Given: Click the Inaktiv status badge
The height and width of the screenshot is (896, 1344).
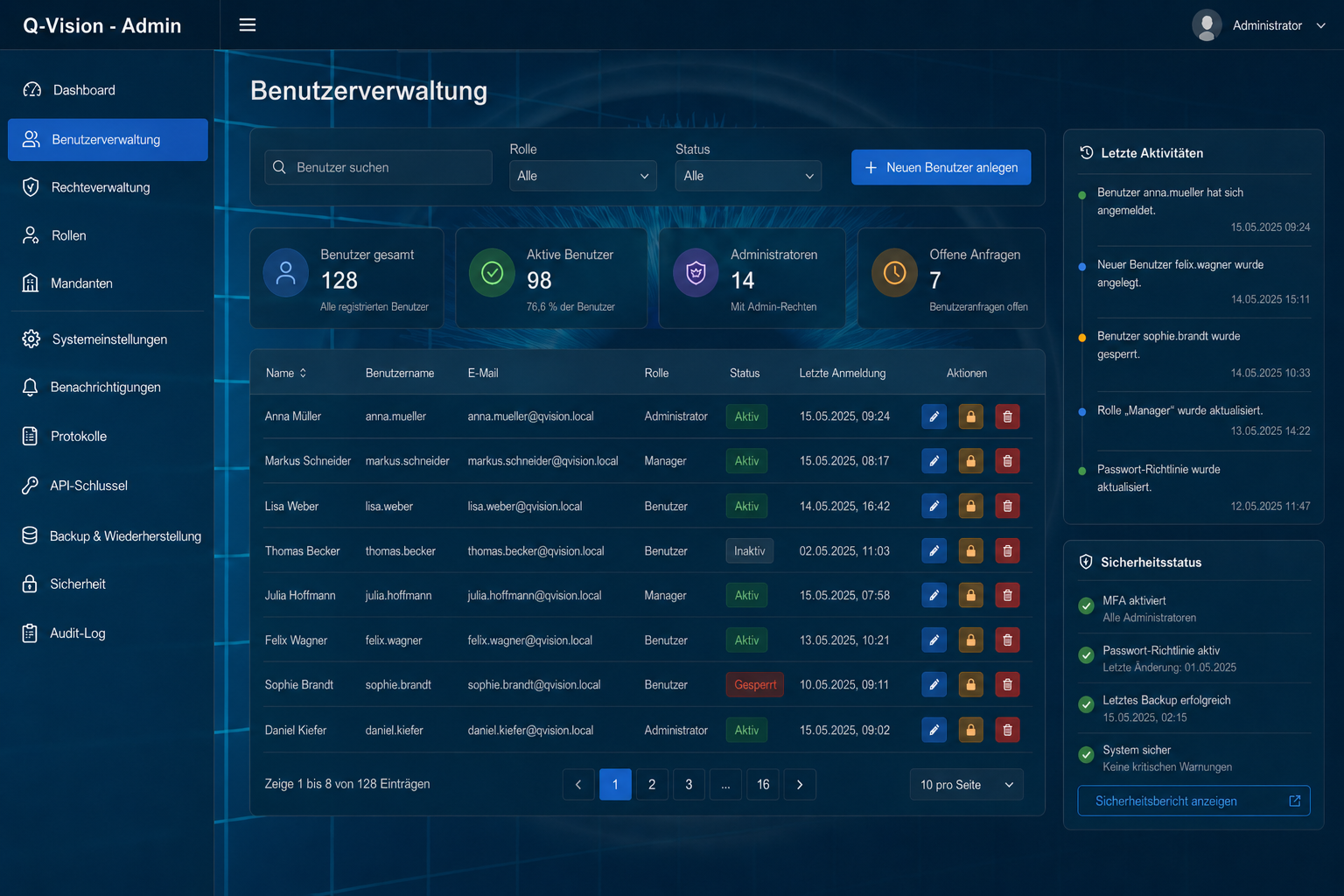Looking at the screenshot, I should click(749, 551).
